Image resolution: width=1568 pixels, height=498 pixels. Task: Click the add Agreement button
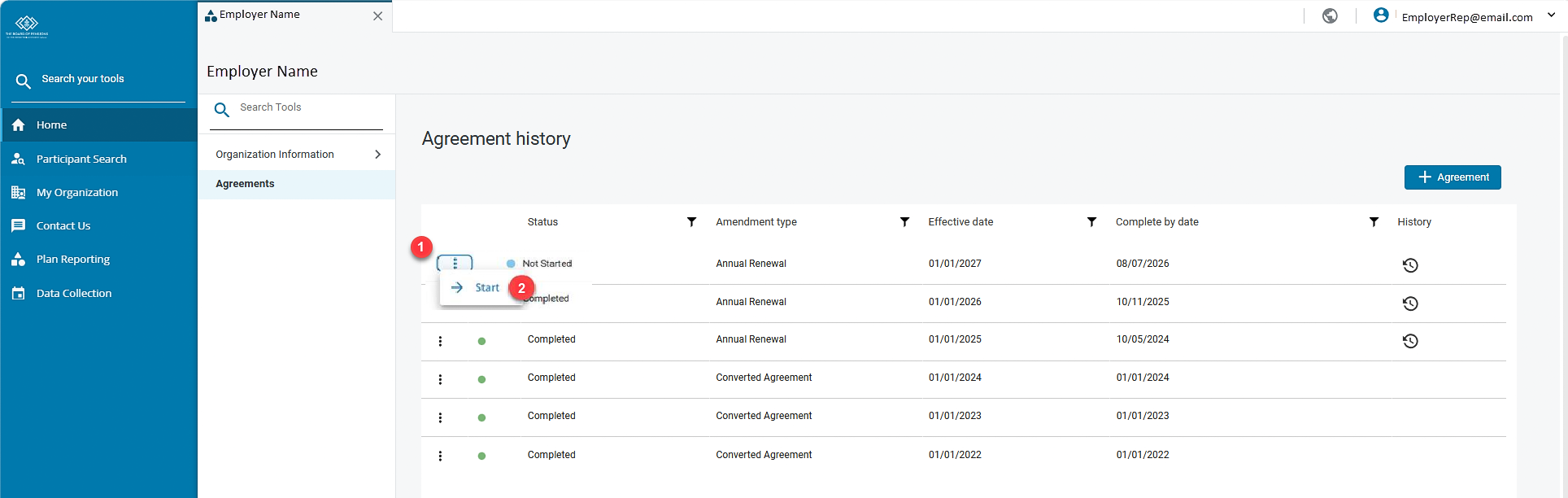(x=1453, y=177)
